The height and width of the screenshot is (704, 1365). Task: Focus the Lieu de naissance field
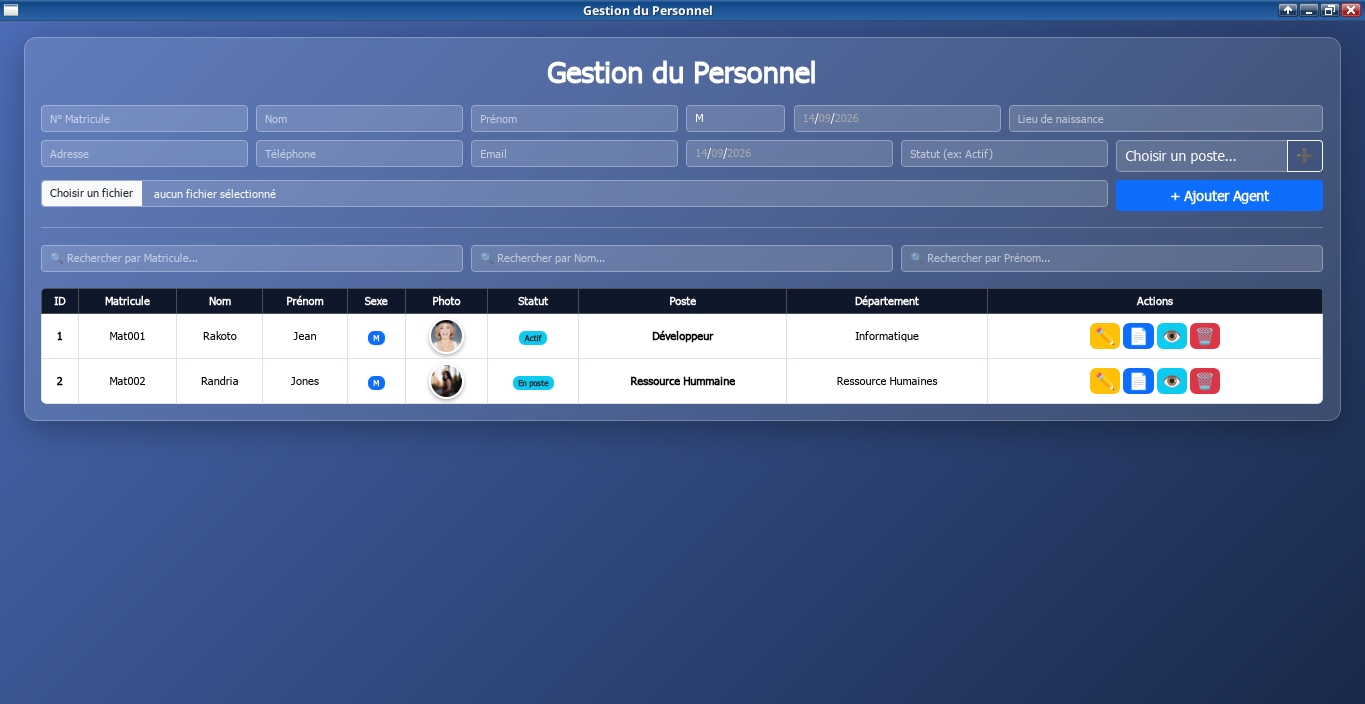click(x=1166, y=118)
